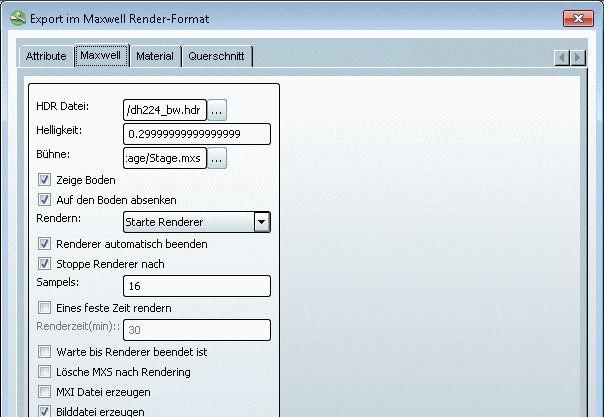Click the Bühne: label
Screen dimensions: 604x417
pos(53,154)
